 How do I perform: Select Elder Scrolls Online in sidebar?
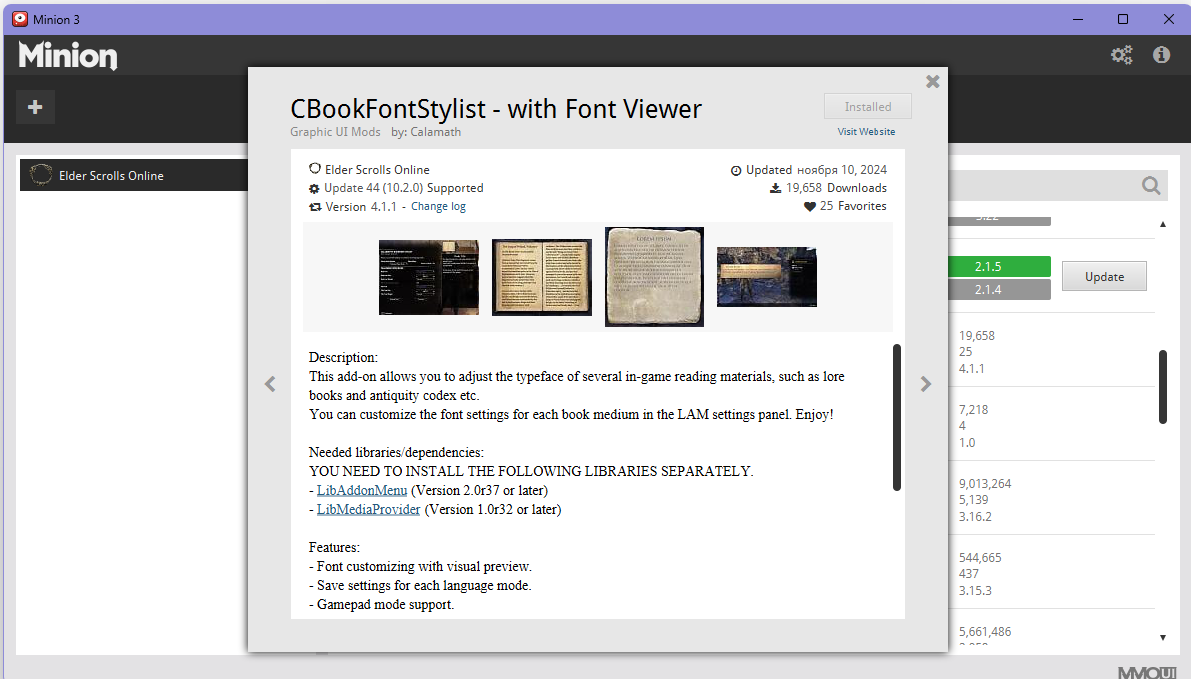pyautogui.click(x=134, y=175)
